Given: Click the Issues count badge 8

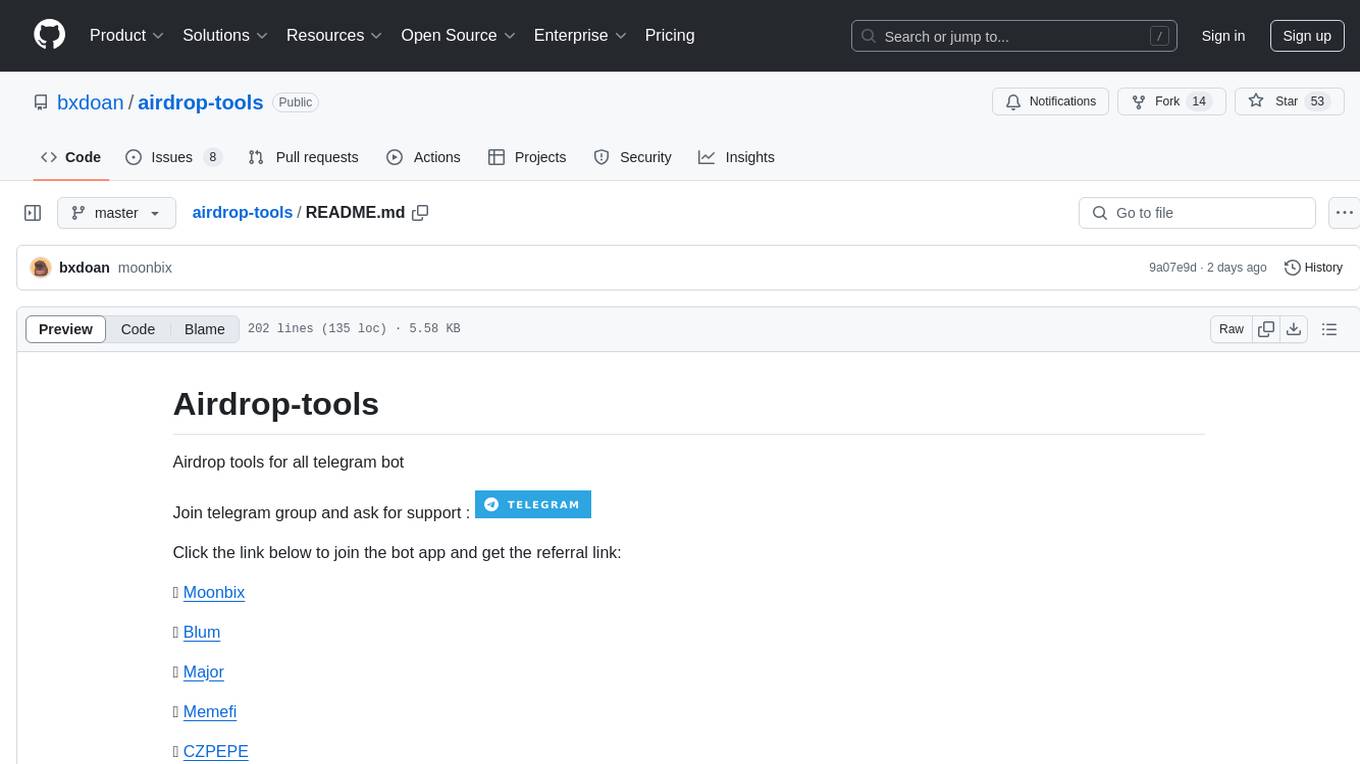Looking at the screenshot, I should click(212, 157).
